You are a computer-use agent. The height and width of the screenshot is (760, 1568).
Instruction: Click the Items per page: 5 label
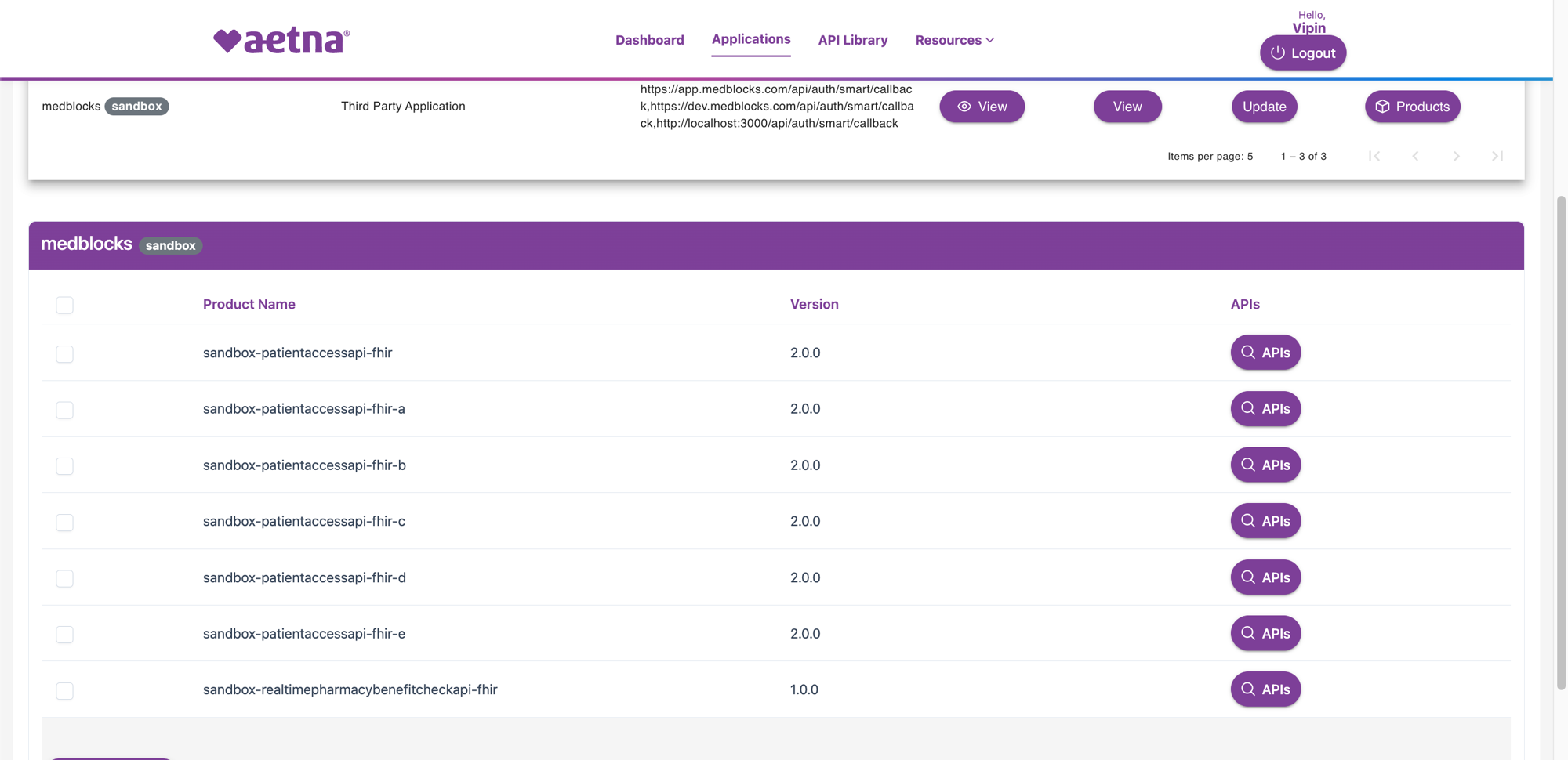point(1210,157)
